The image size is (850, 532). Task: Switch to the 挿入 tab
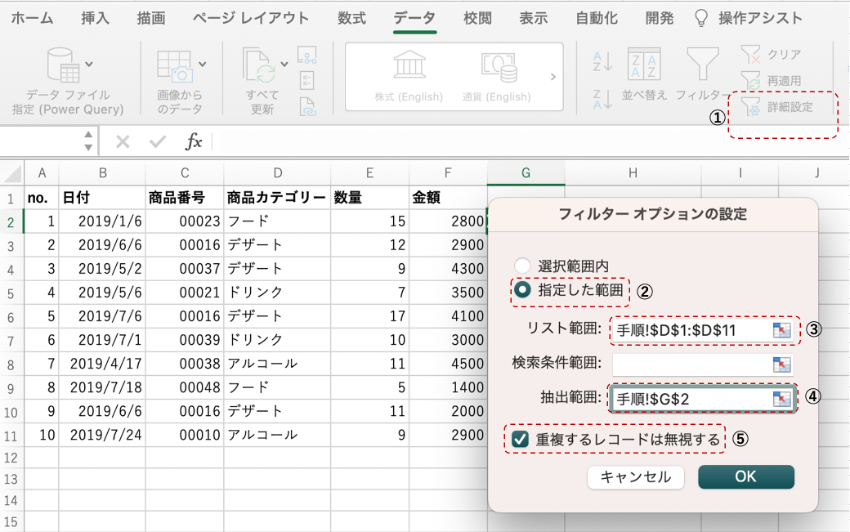click(95, 18)
